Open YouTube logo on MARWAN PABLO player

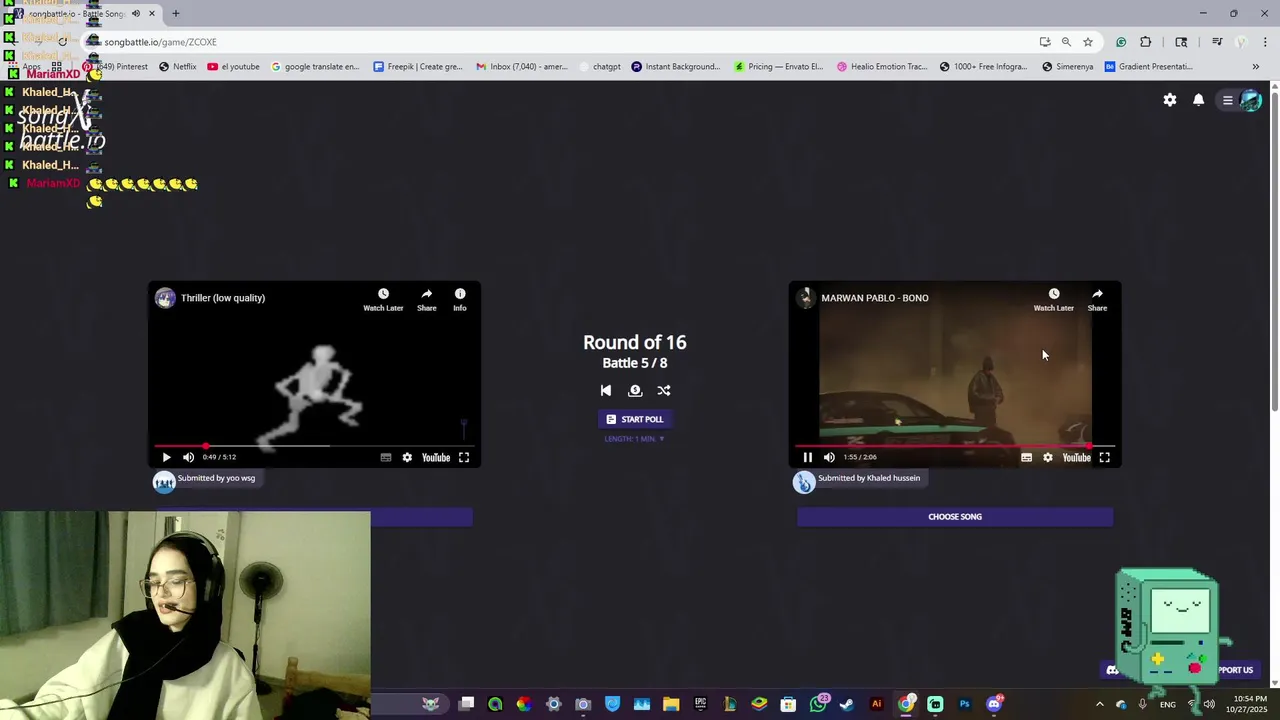tap(1077, 457)
